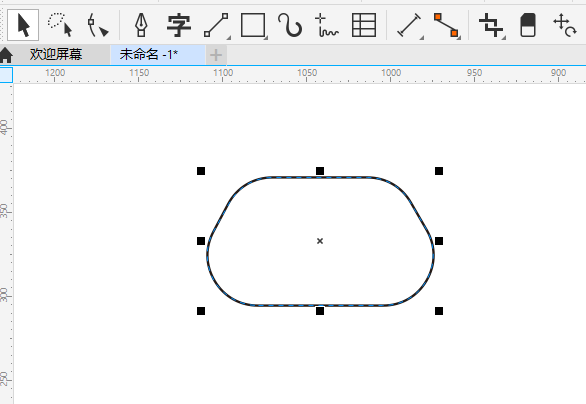The height and width of the screenshot is (404, 586).
Task: Activate the Text tool (字)
Action: tap(179, 25)
